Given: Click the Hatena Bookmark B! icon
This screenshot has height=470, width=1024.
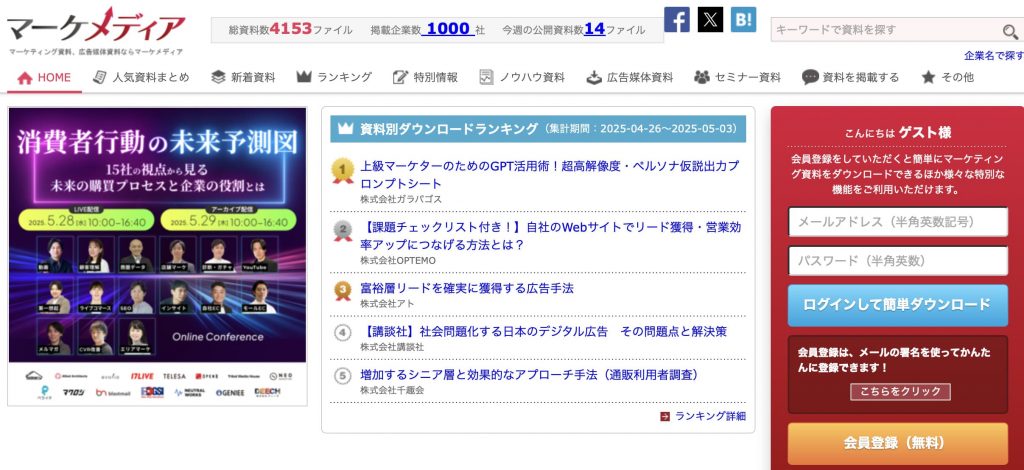Looking at the screenshot, I should click(x=743, y=19).
